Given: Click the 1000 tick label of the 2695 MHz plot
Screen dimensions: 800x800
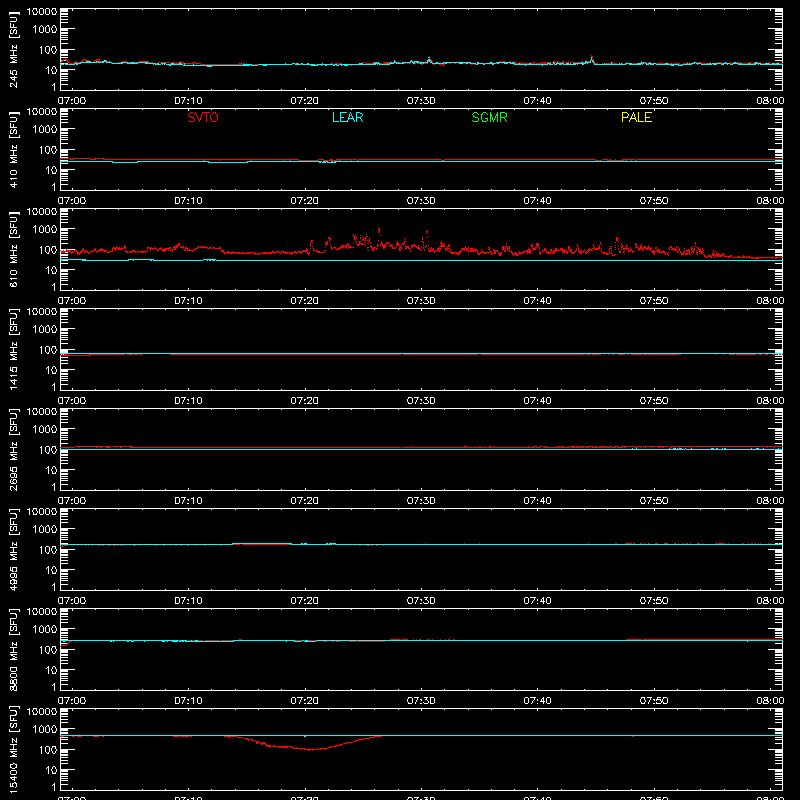Looking at the screenshot, I should 45,430.
